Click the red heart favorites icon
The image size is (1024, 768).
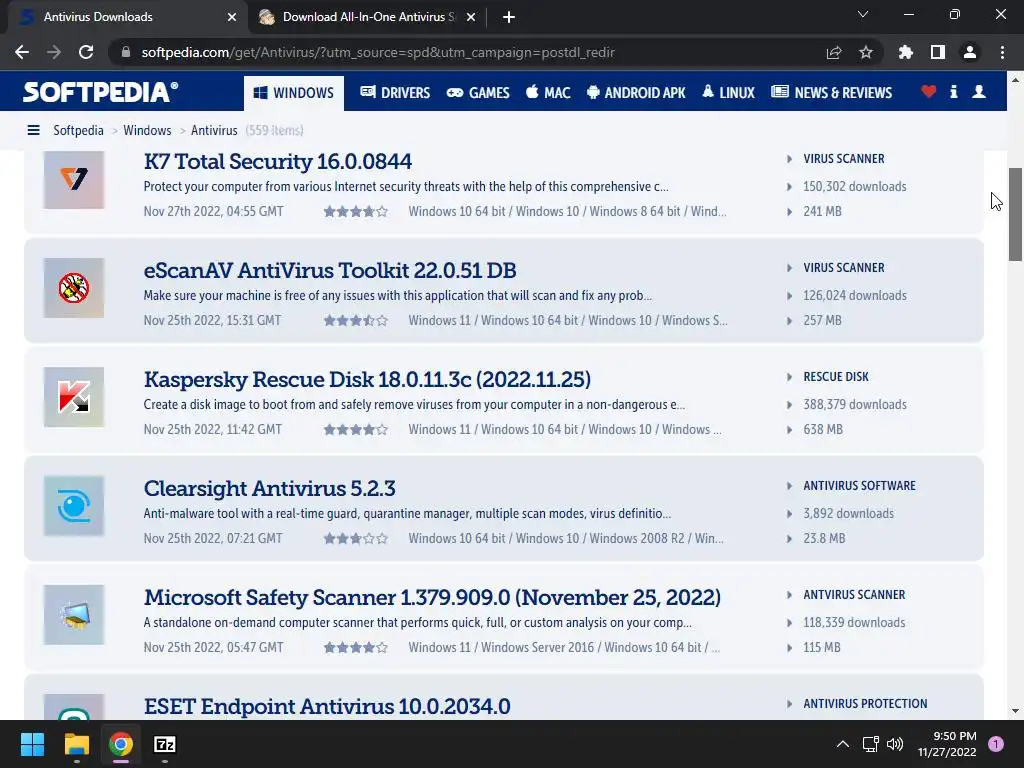click(x=929, y=91)
